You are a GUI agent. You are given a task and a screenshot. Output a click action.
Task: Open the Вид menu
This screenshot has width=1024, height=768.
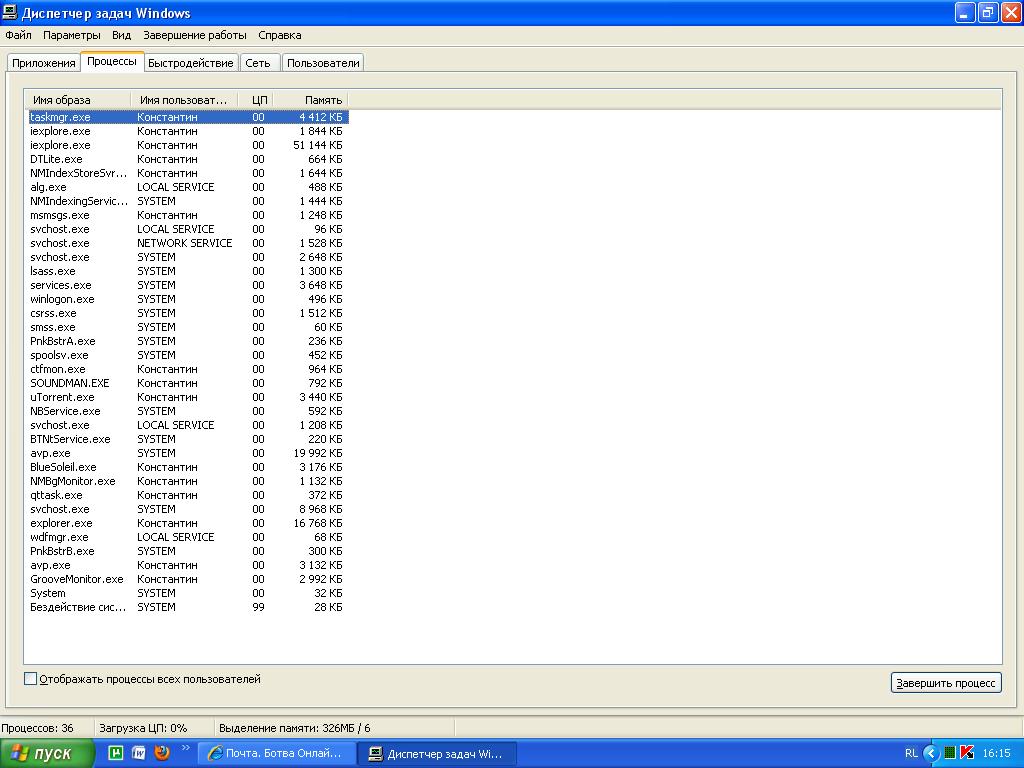coord(121,35)
